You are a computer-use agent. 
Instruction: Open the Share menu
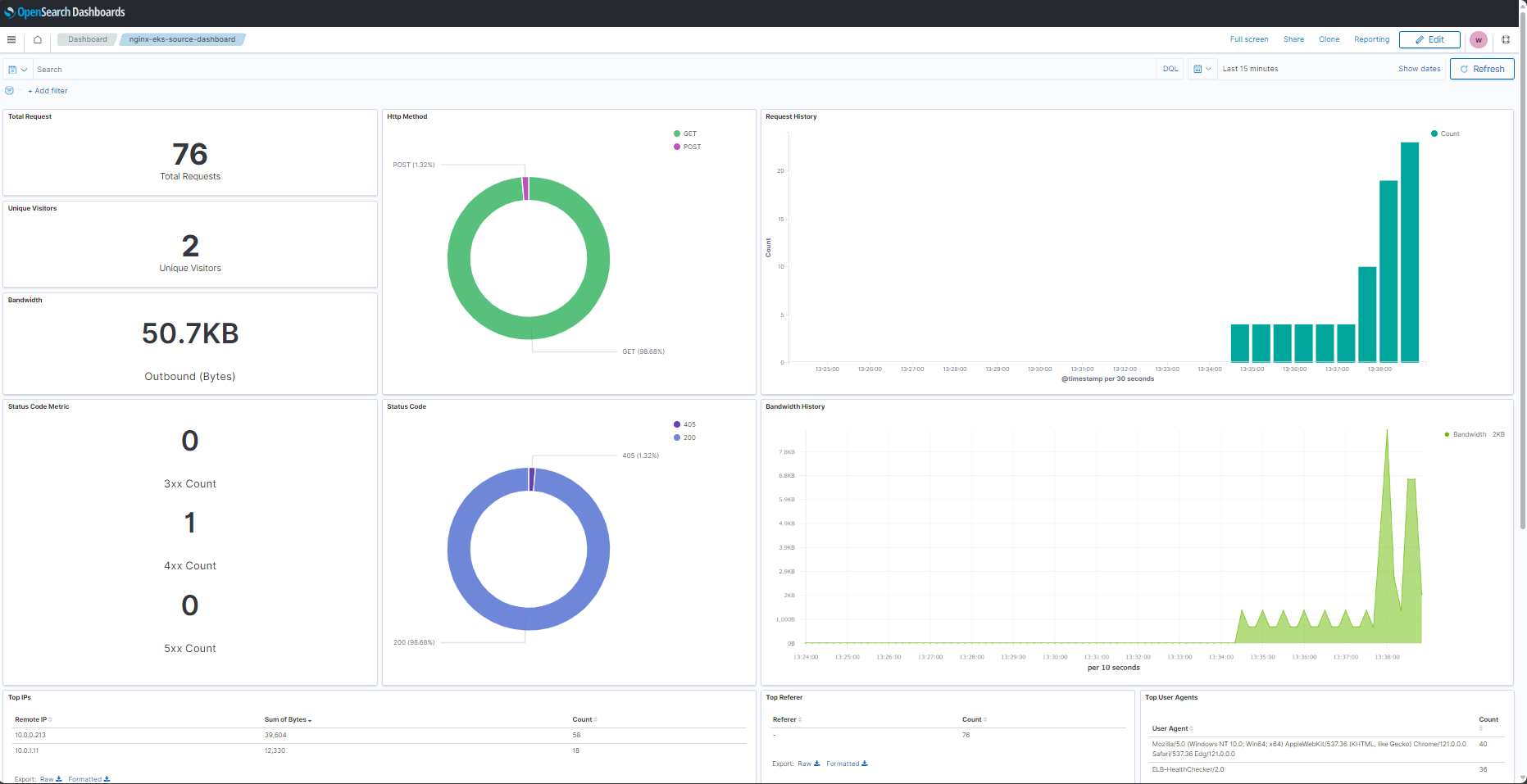tap(1293, 39)
